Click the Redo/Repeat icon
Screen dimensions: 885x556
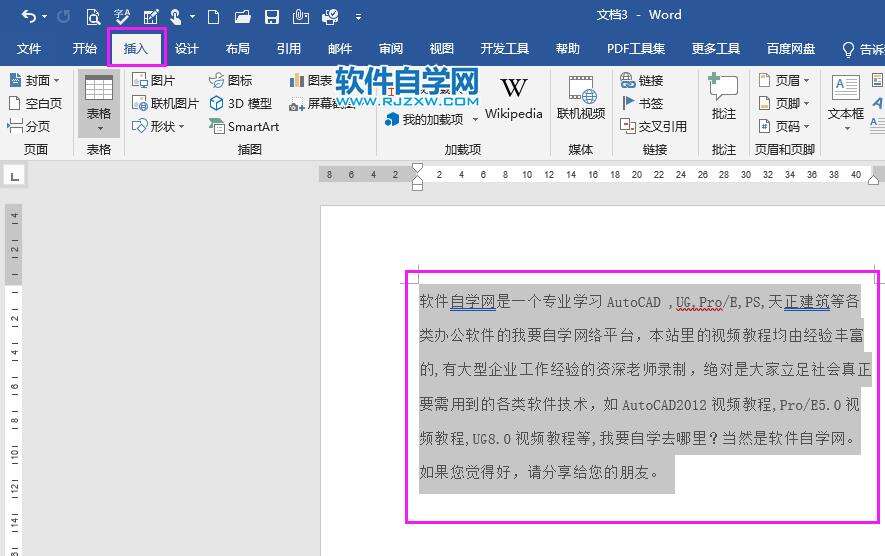[x=64, y=17]
